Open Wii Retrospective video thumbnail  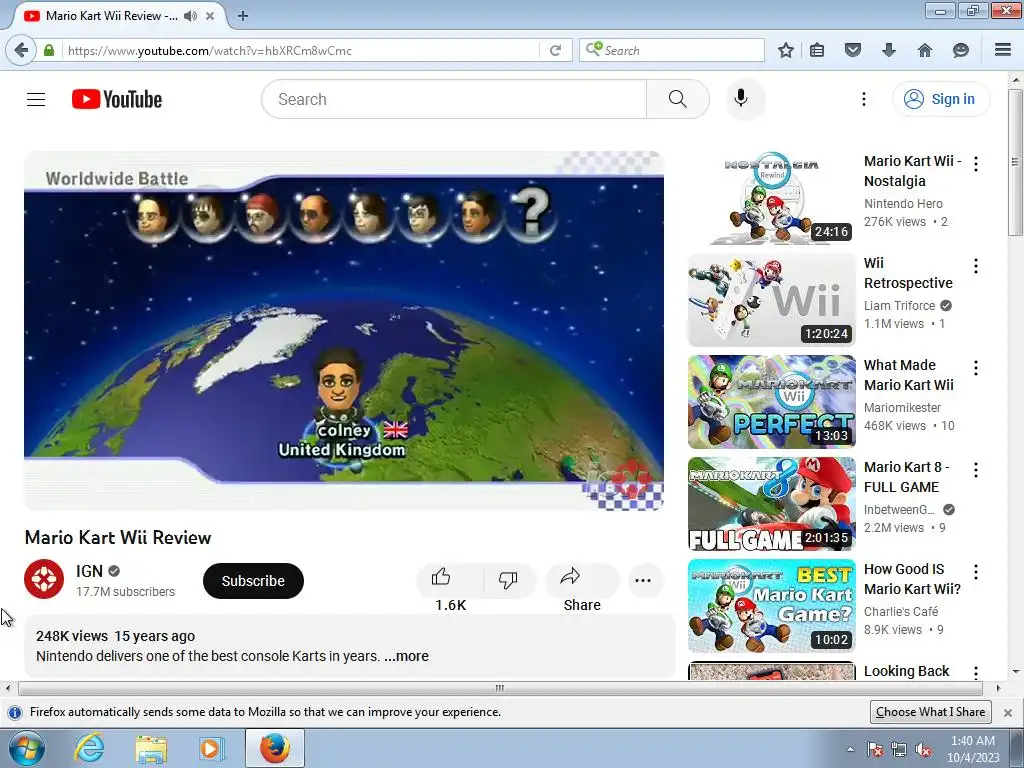pyautogui.click(x=771, y=300)
